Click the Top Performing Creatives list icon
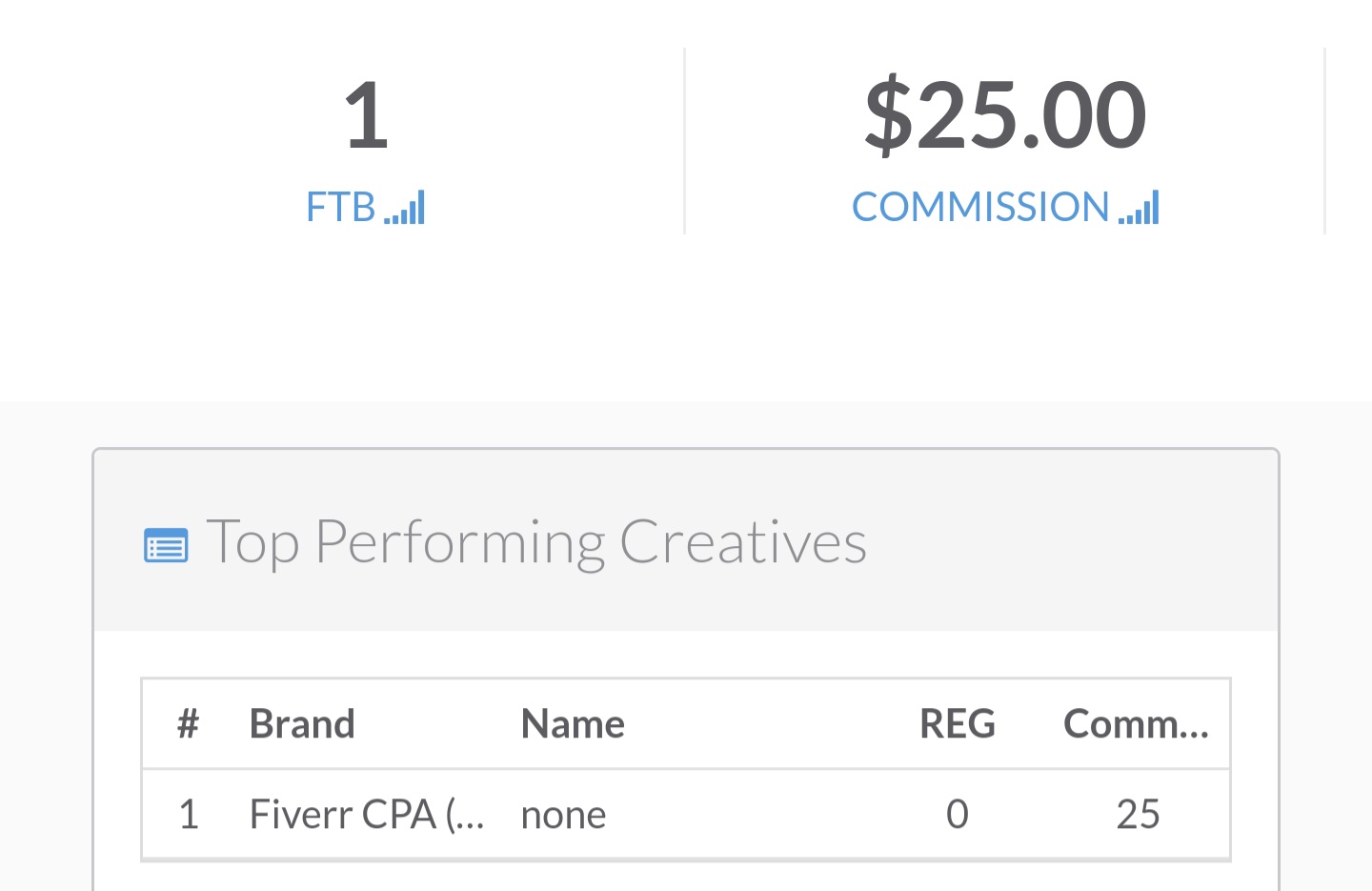 pos(166,546)
